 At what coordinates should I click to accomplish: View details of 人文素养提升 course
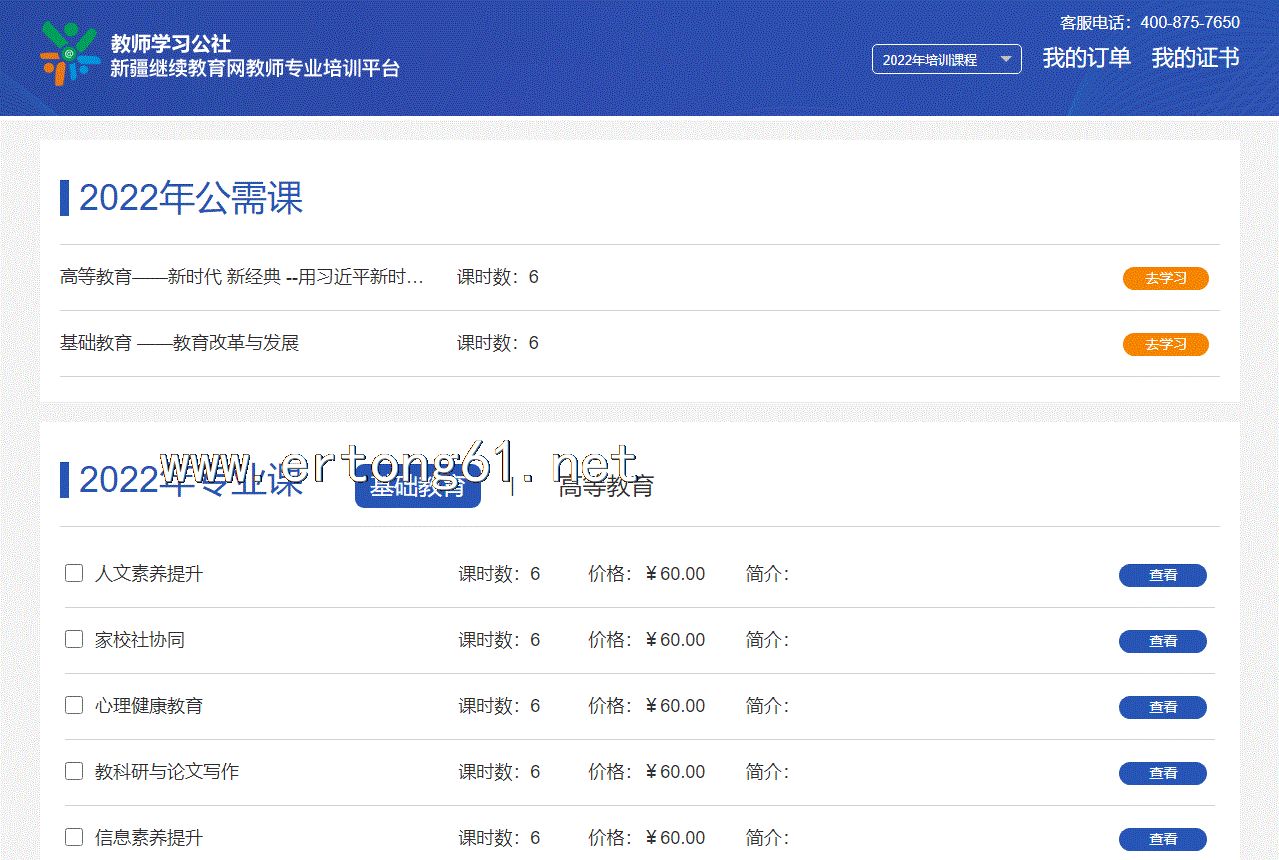pyautogui.click(x=1162, y=575)
